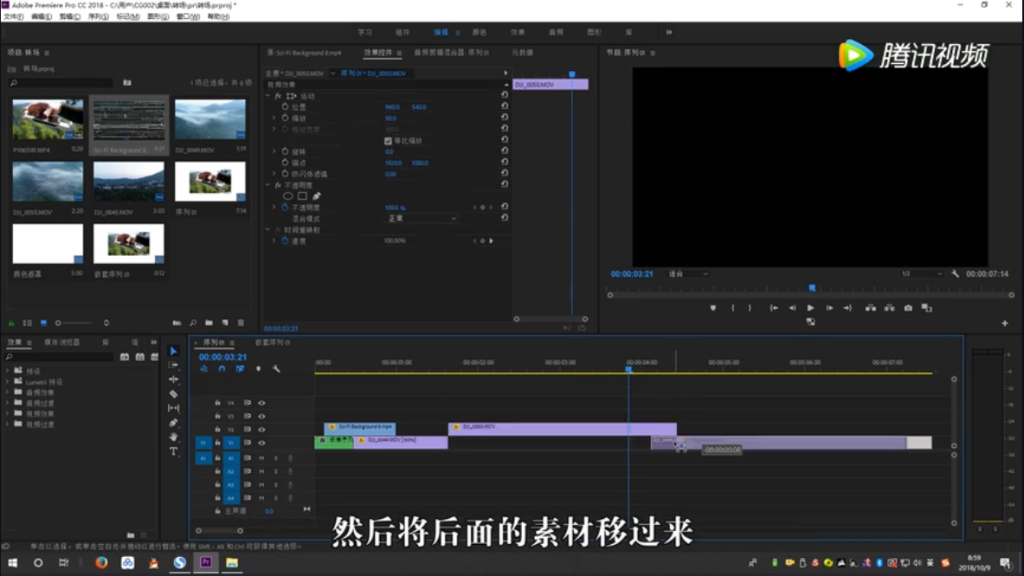1024x576 pixels.
Task: Open button editor plus icon
Action: pyautogui.click(x=1005, y=323)
